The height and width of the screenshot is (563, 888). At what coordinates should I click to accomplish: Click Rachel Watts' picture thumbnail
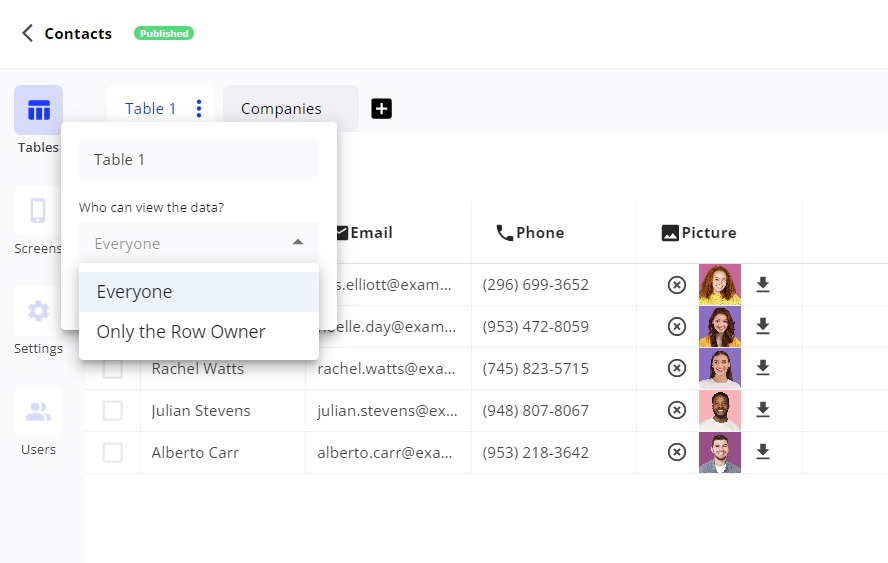[x=720, y=369]
